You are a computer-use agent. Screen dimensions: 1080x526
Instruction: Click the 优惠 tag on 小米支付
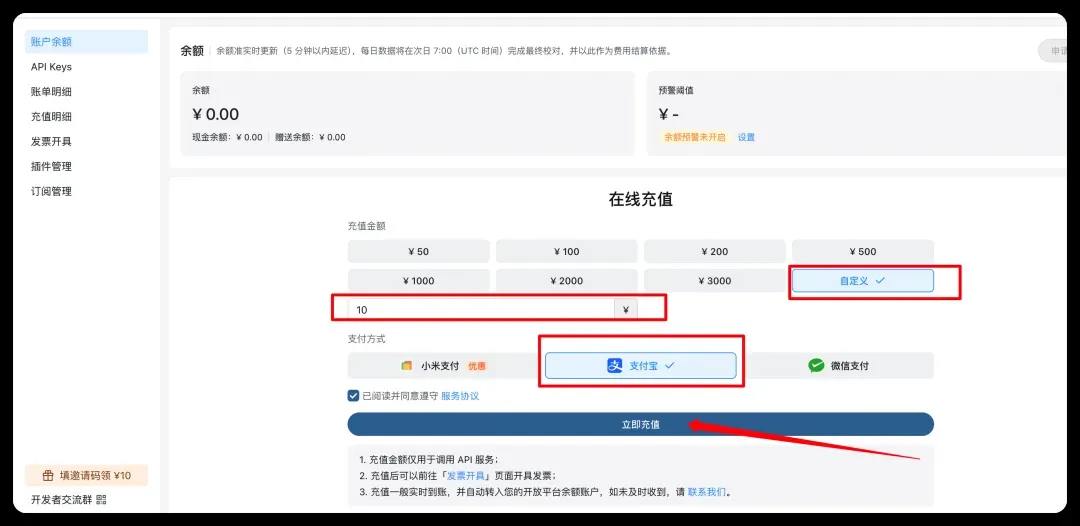[477, 366]
